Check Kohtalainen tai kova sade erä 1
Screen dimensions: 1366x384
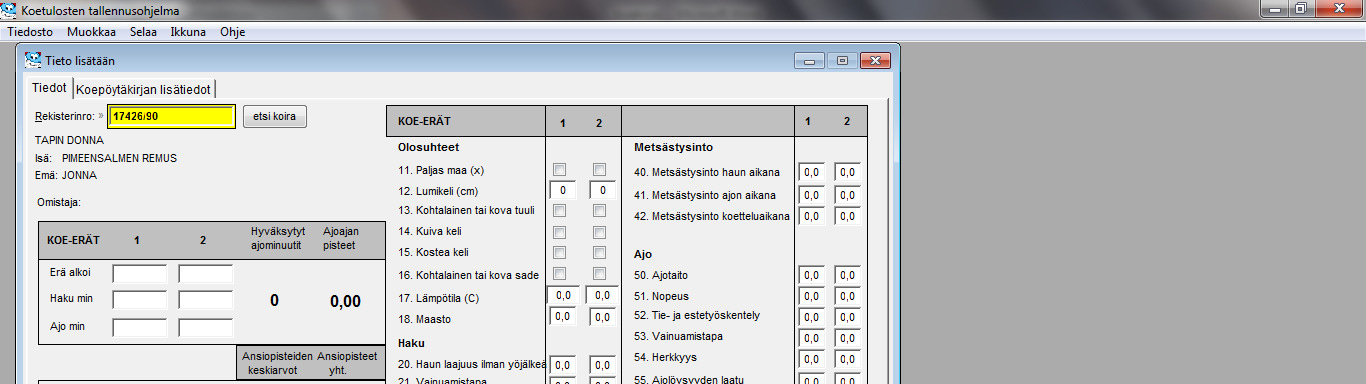[x=560, y=274]
